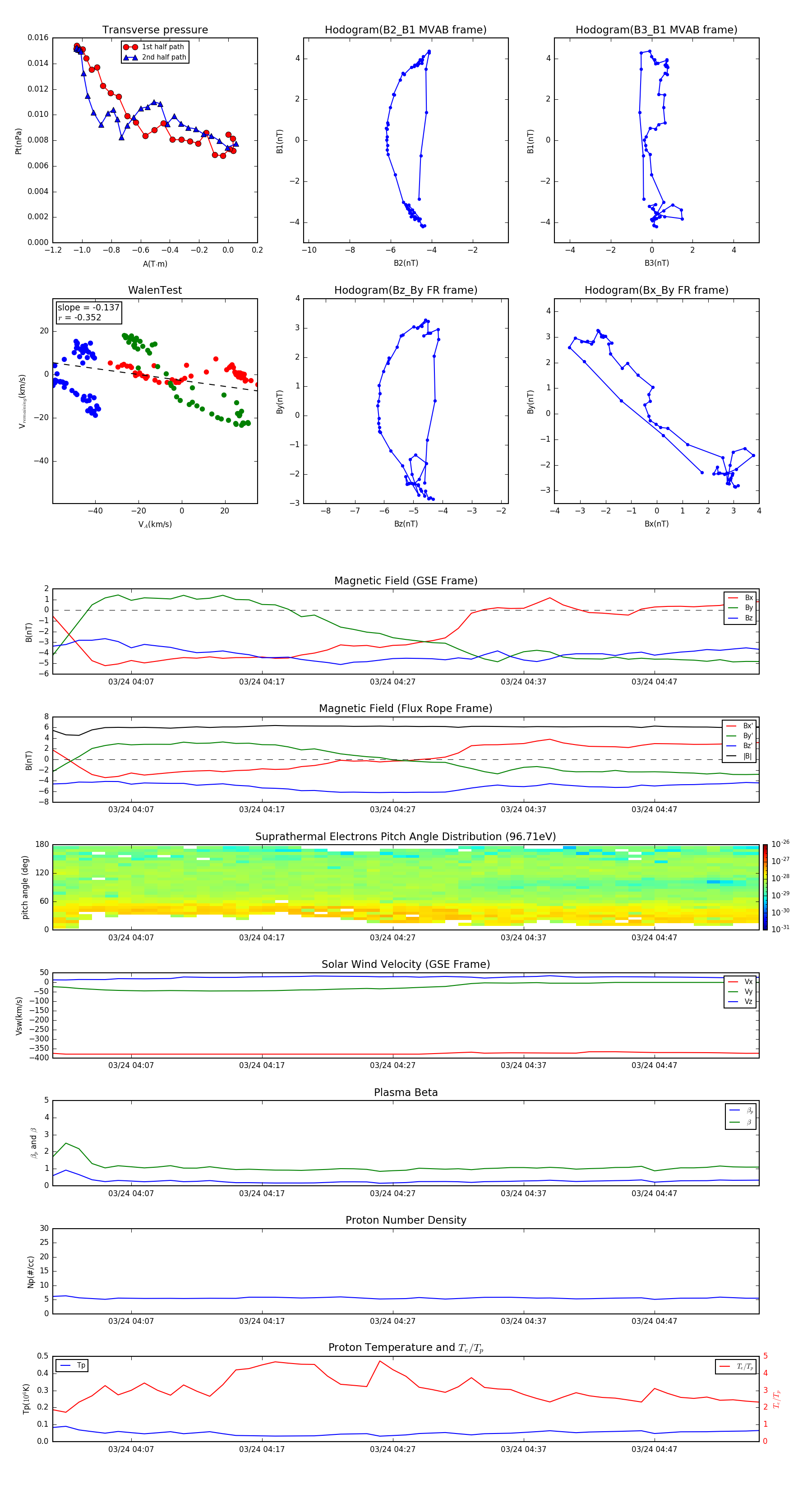812x1489 pixels.
Task: Click the '2nd half path' legend entry
Action: [x=155, y=57]
